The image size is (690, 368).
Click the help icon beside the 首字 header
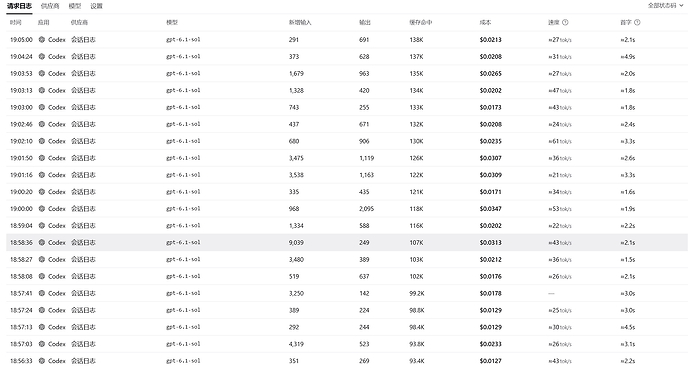[x=637, y=22]
